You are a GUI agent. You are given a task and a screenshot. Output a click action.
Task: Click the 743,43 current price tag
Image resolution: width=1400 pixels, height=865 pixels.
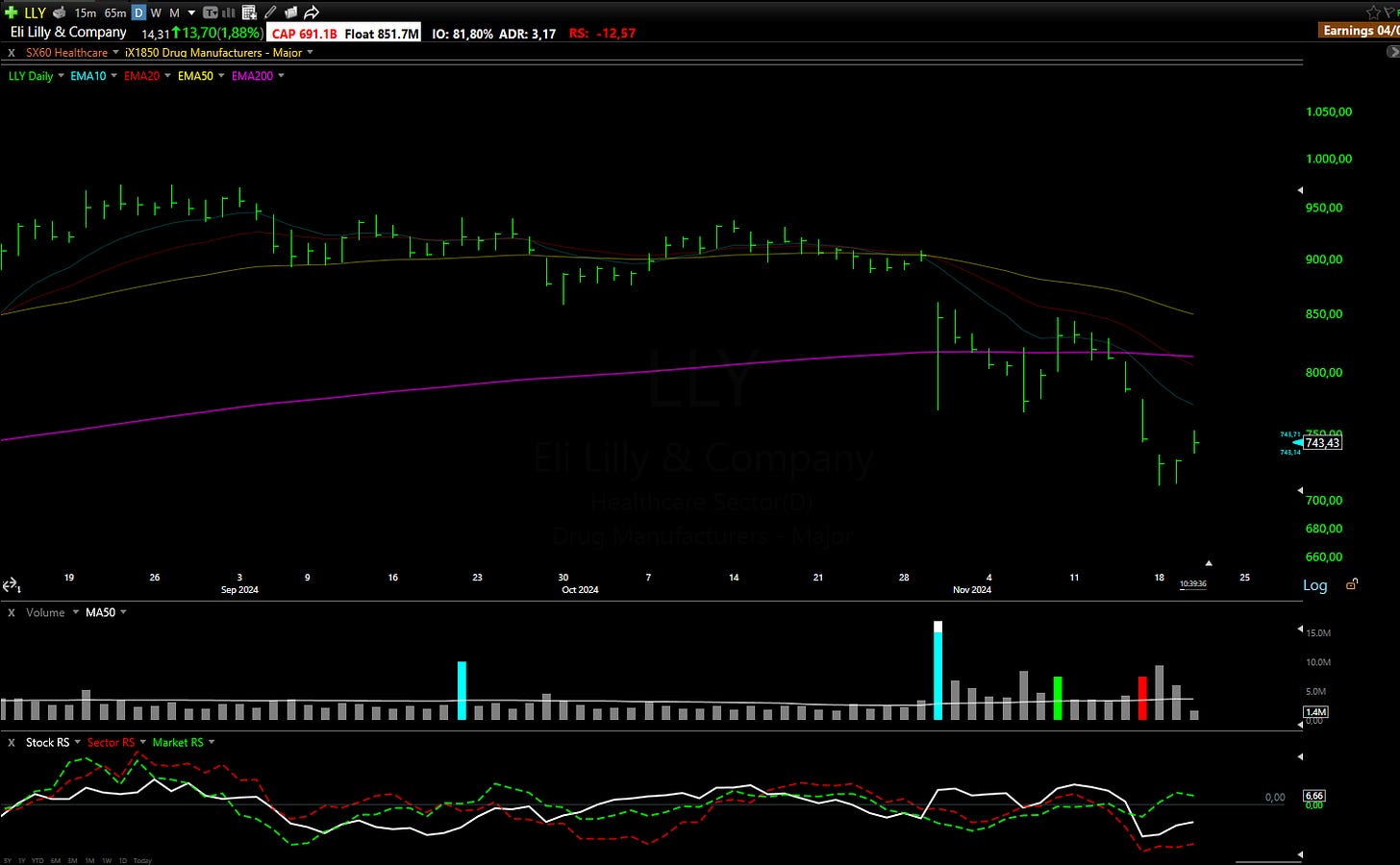[x=1322, y=443]
